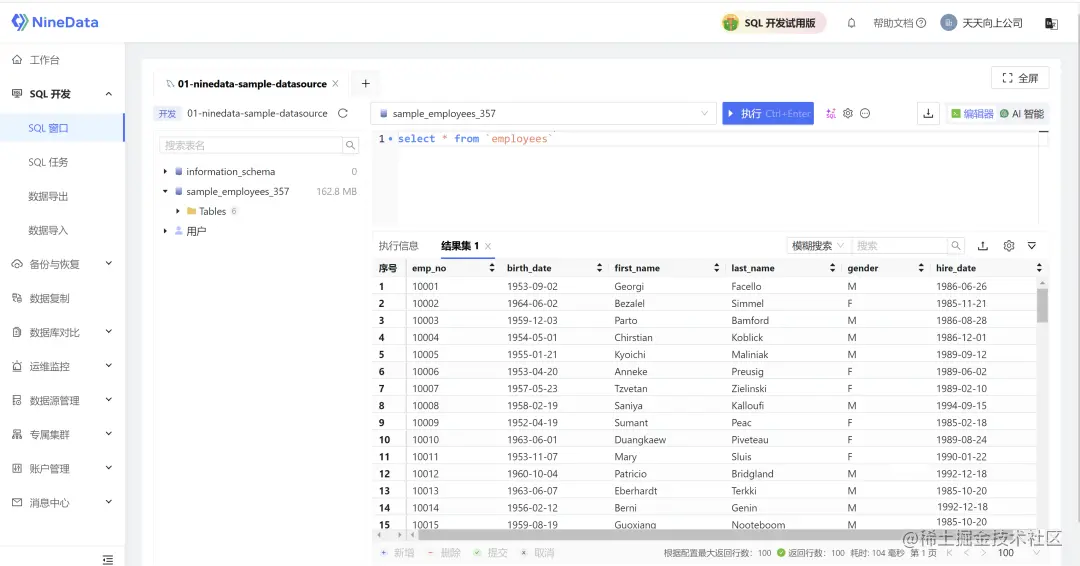Open the 100 page size dropdown
1080x566 pixels.
pos(1019,553)
